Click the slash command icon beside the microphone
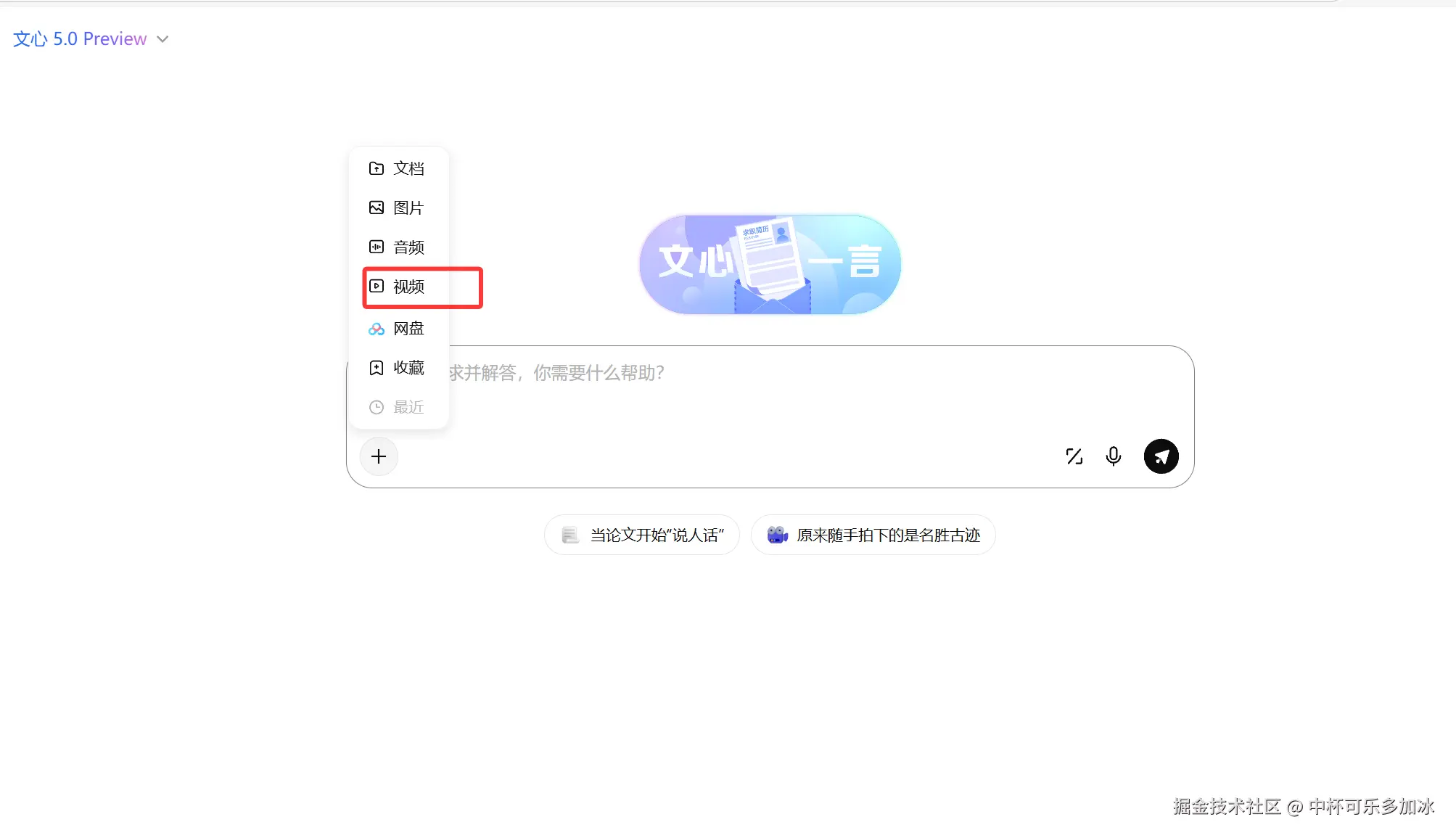 tap(1074, 456)
